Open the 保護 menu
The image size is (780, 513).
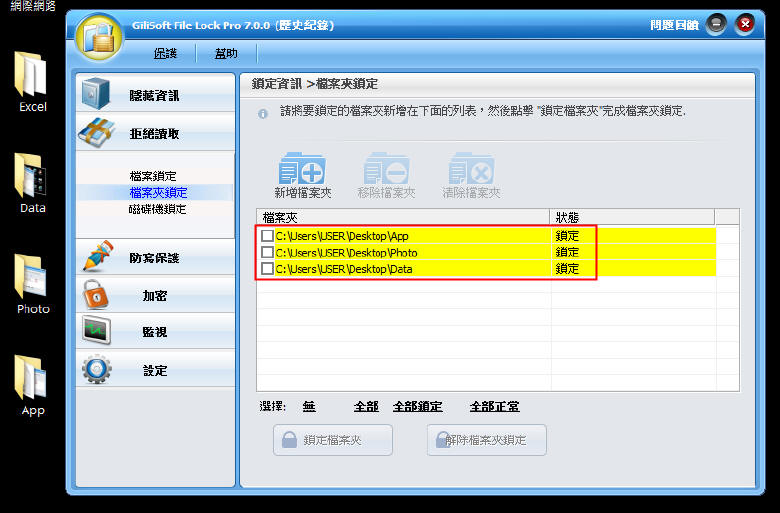165,53
